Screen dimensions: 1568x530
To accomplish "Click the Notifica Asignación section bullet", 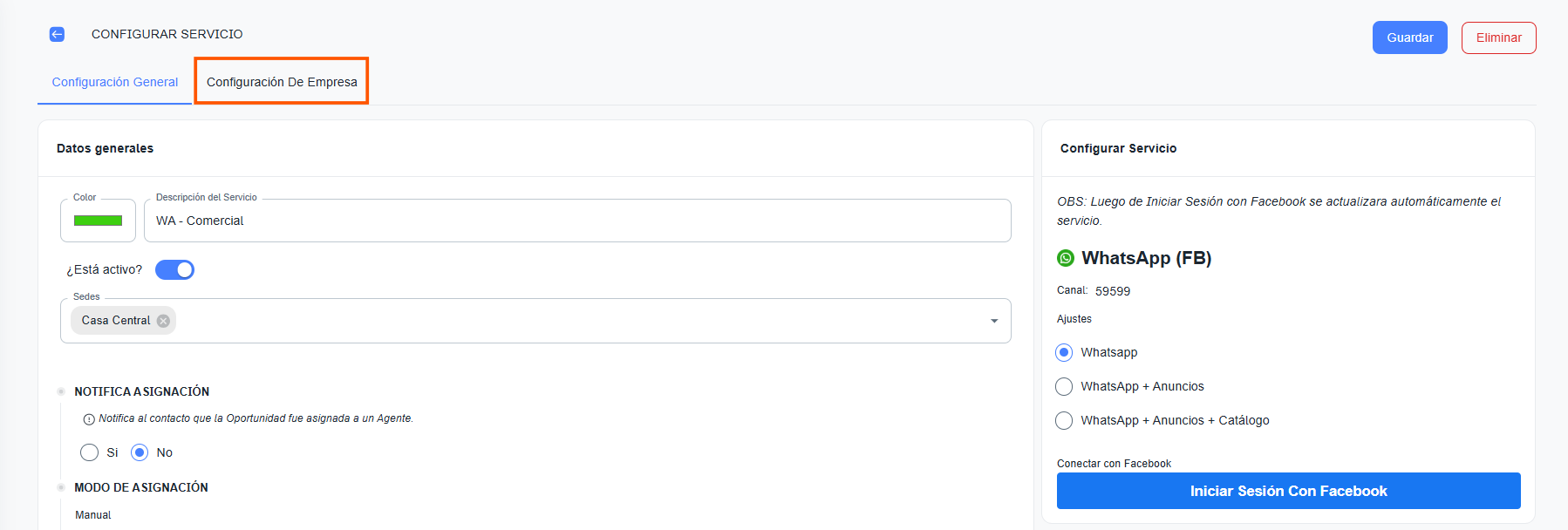I will coord(61,391).
